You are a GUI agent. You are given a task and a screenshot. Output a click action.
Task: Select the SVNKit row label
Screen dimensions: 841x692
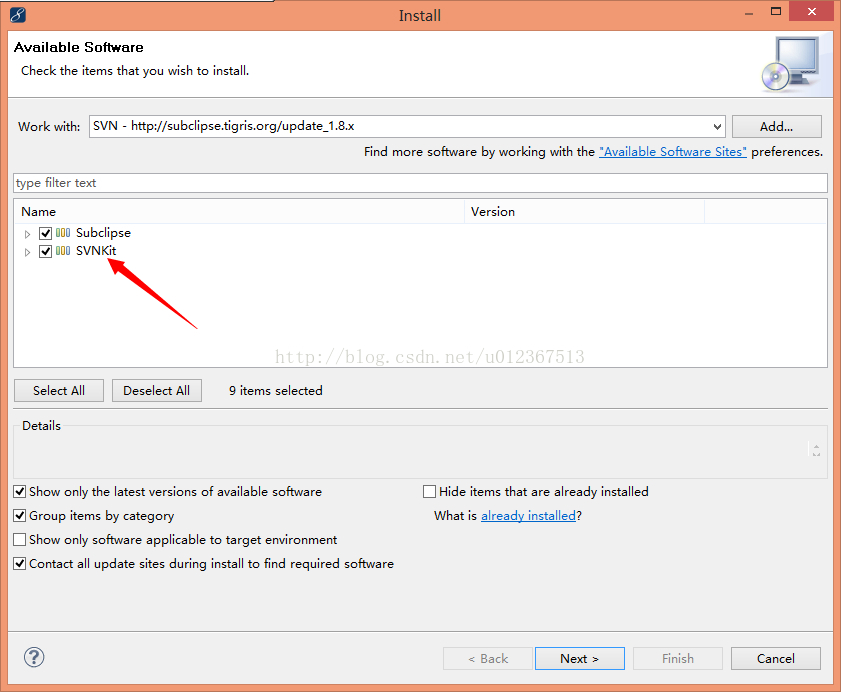point(96,251)
